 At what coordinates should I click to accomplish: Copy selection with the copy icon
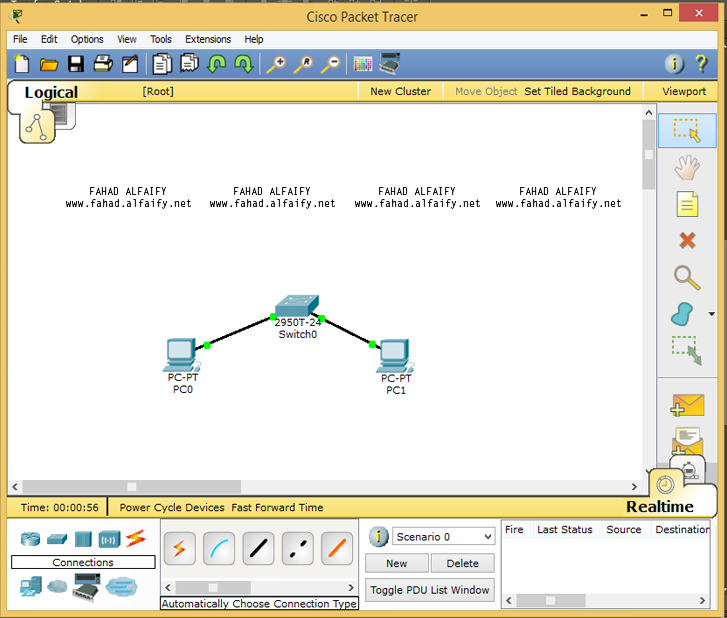point(162,64)
